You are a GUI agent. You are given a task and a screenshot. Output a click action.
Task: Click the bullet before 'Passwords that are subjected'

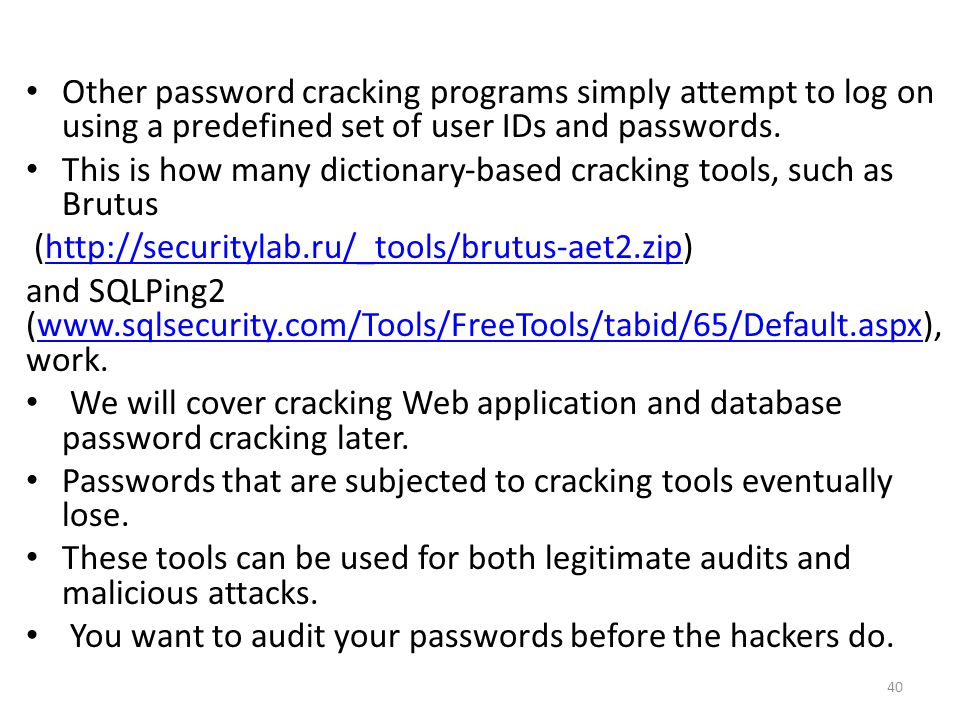point(32,481)
